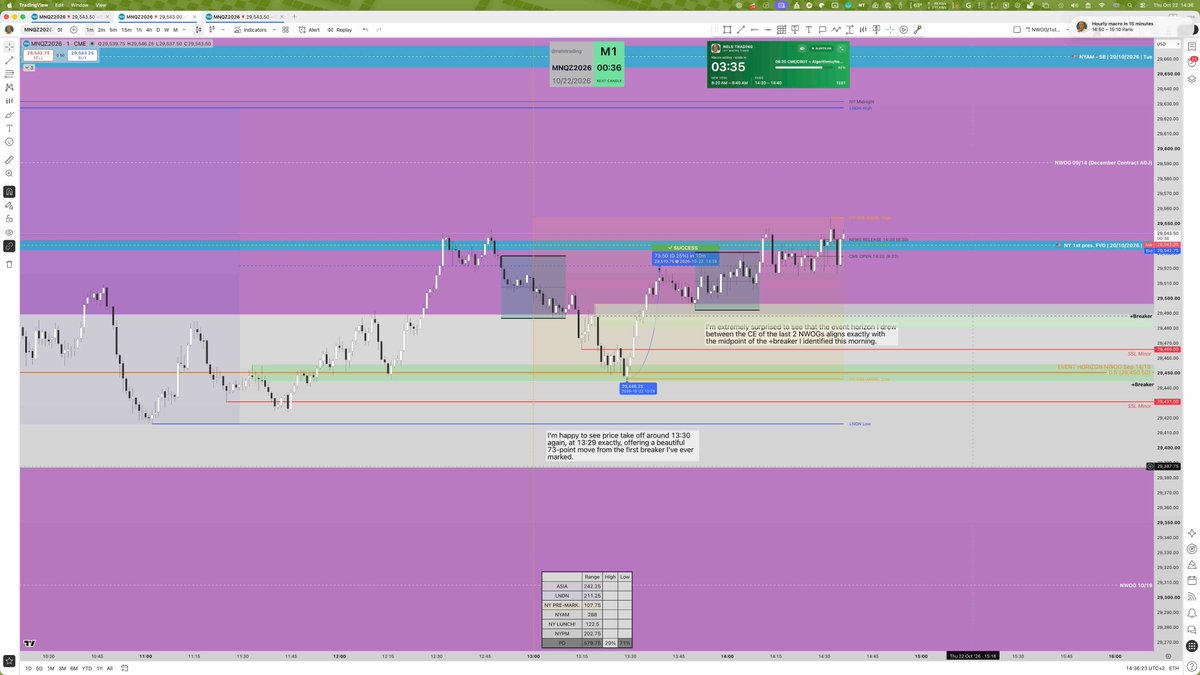
Task: Add symbol to compare with plus icon
Action: coord(73,30)
